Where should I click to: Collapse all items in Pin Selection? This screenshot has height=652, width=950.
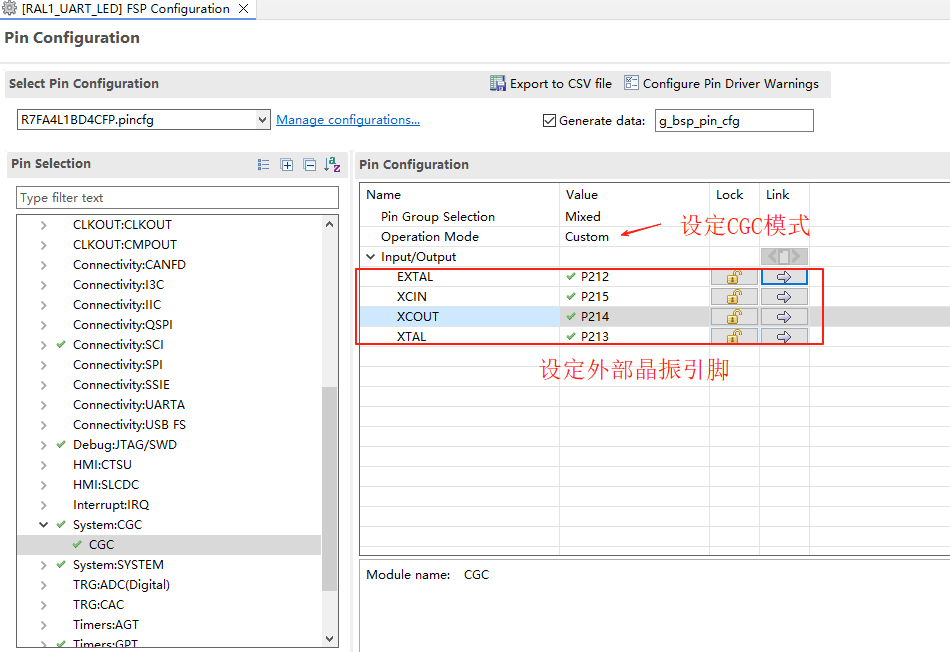point(310,164)
